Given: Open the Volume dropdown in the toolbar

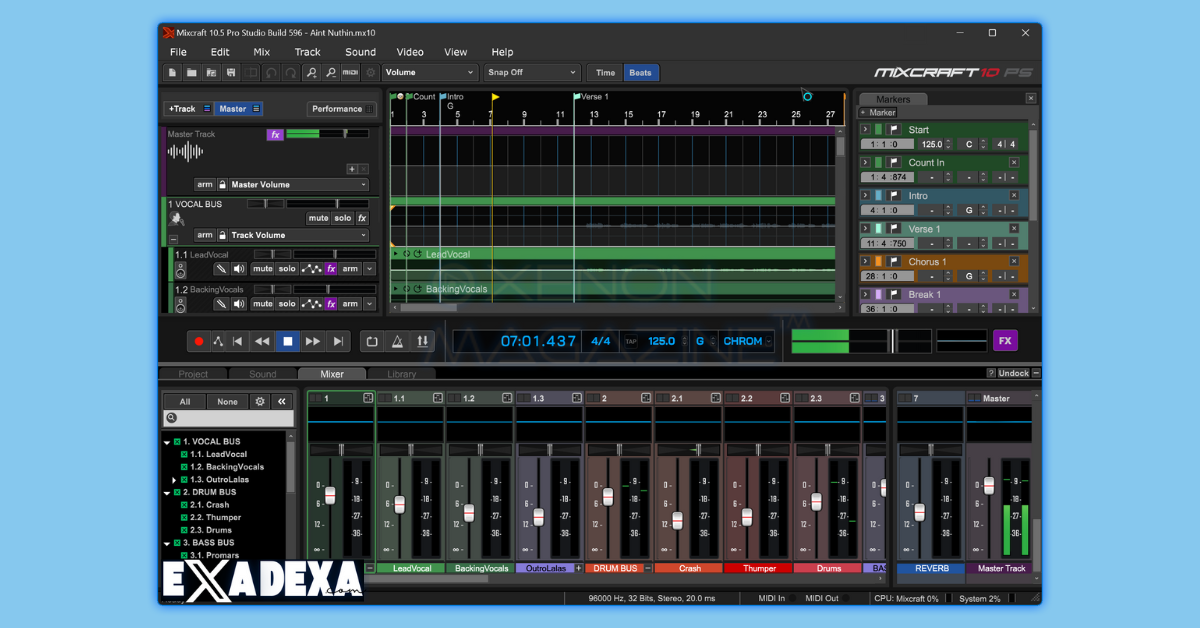Looking at the screenshot, I should point(430,72).
